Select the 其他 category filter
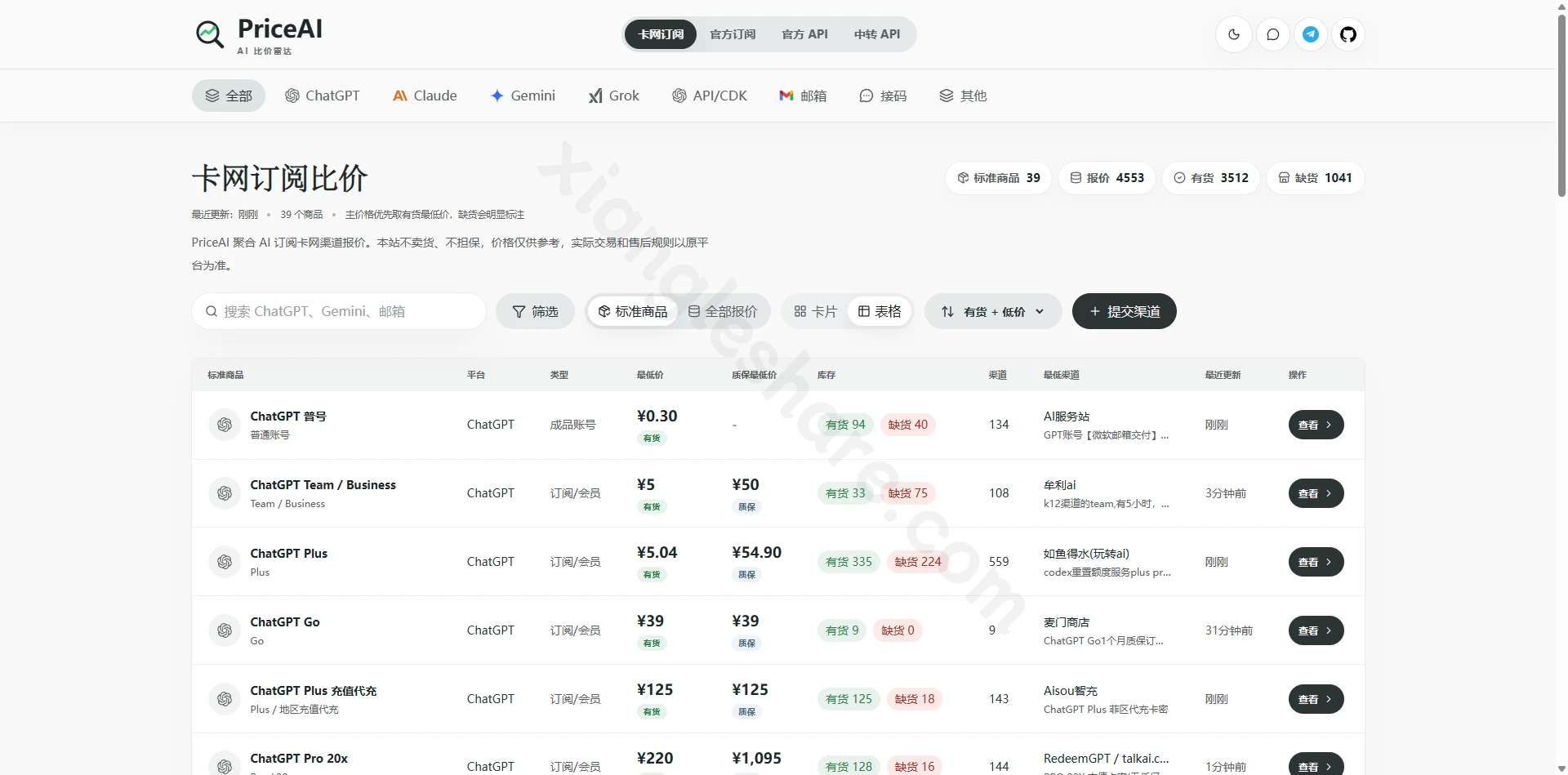This screenshot has width=1568, height=775. click(963, 96)
